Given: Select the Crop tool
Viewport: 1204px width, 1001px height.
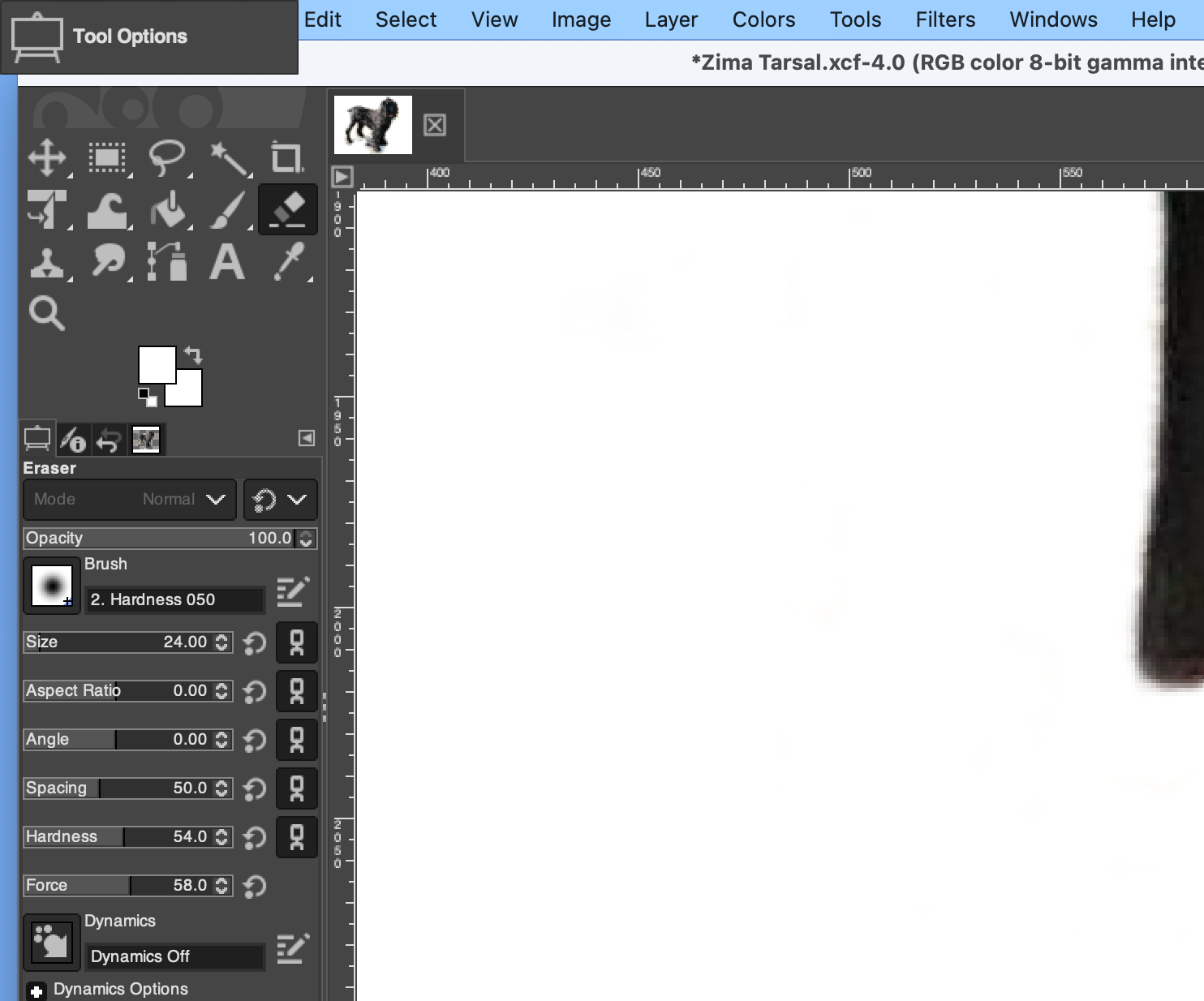Looking at the screenshot, I should tap(287, 157).
